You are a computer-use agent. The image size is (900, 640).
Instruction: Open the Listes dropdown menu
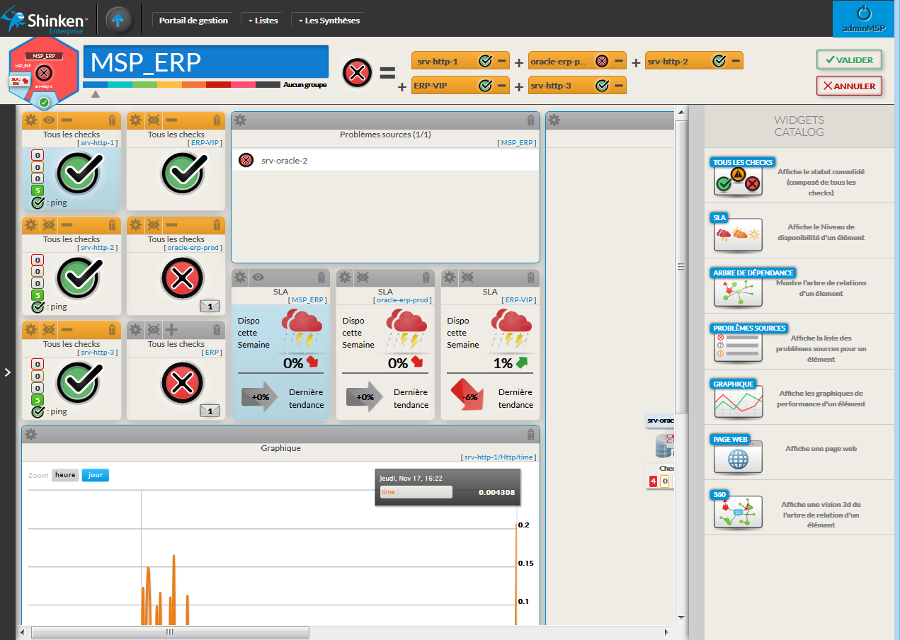click(x=262, y=20)
